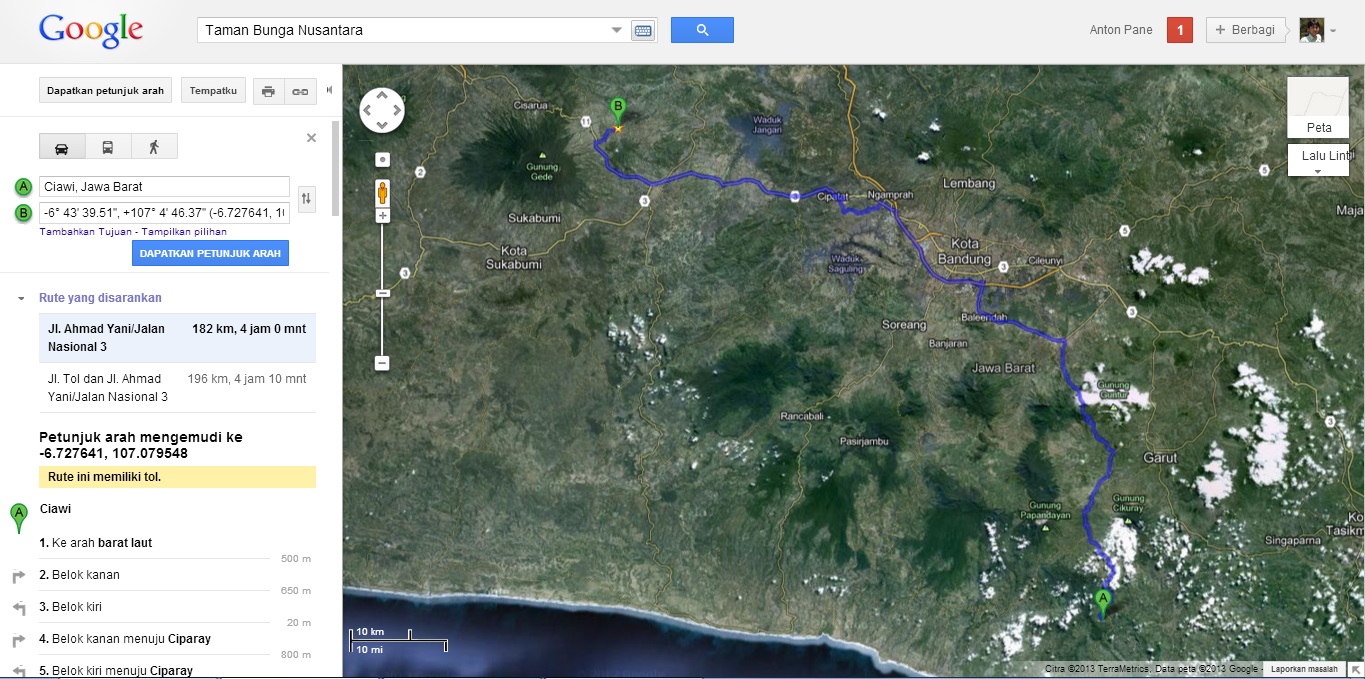
Task: Collapse Rute yang disarankan section
Action: coord(21,299)
